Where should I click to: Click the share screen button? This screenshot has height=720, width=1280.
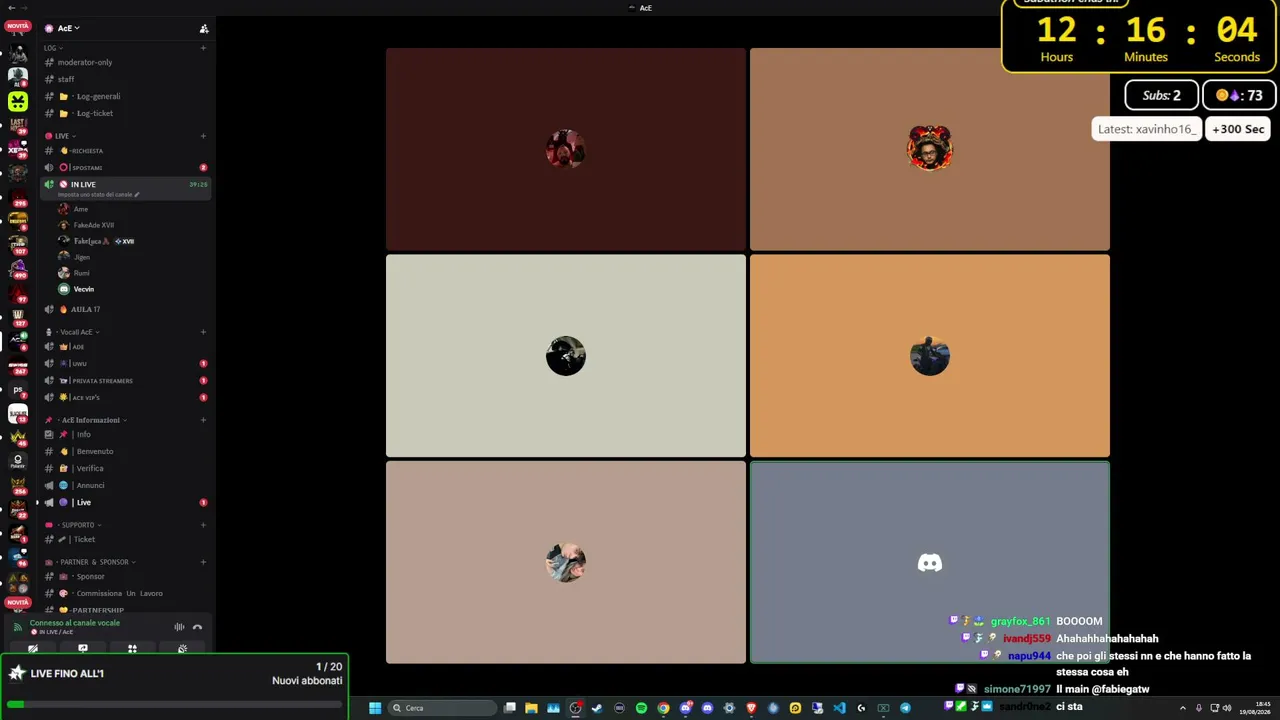click(83, 649)
